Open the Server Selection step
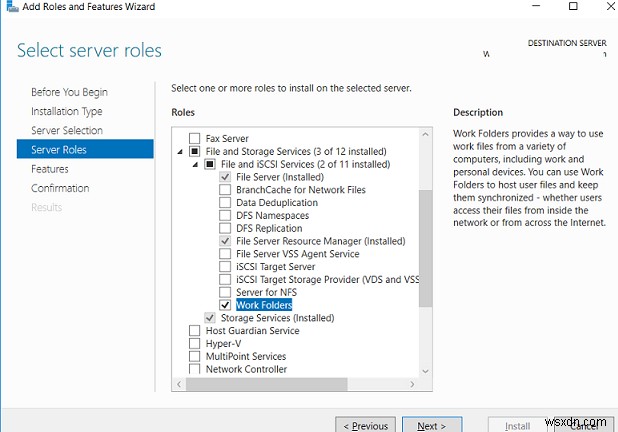 coord(67,130)
